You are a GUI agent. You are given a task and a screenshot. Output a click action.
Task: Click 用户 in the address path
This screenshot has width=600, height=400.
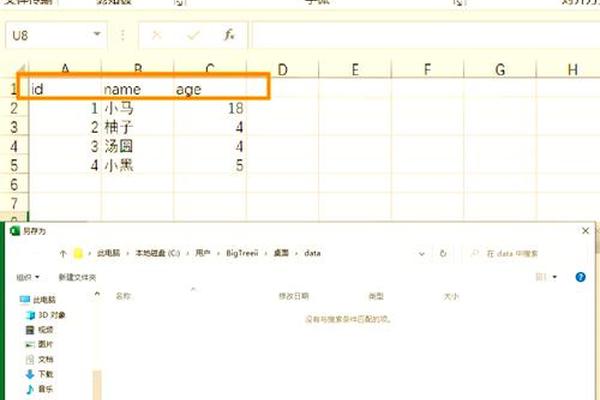[203, 253]
